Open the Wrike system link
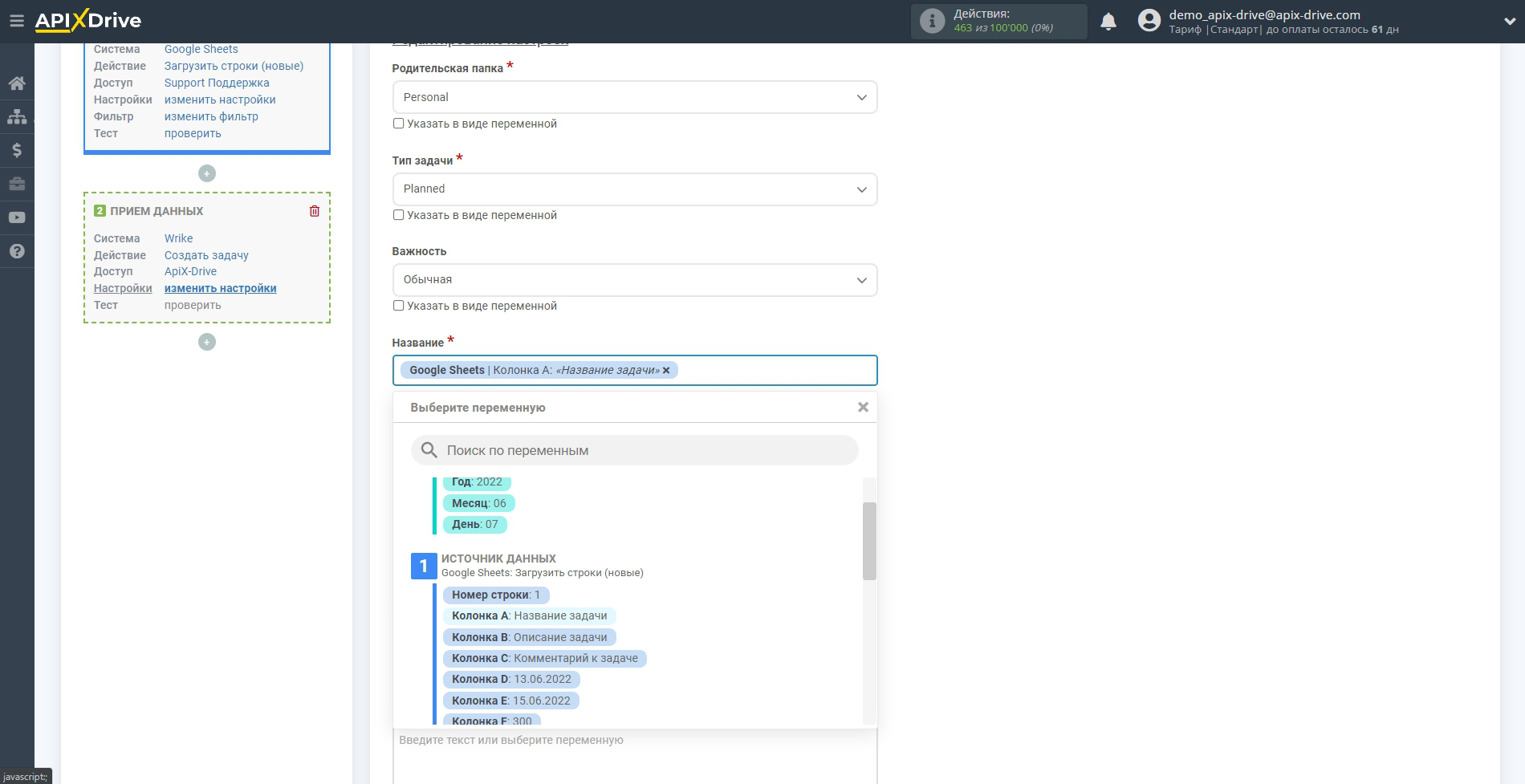1525x784 pixels. [x=179, y=238]
